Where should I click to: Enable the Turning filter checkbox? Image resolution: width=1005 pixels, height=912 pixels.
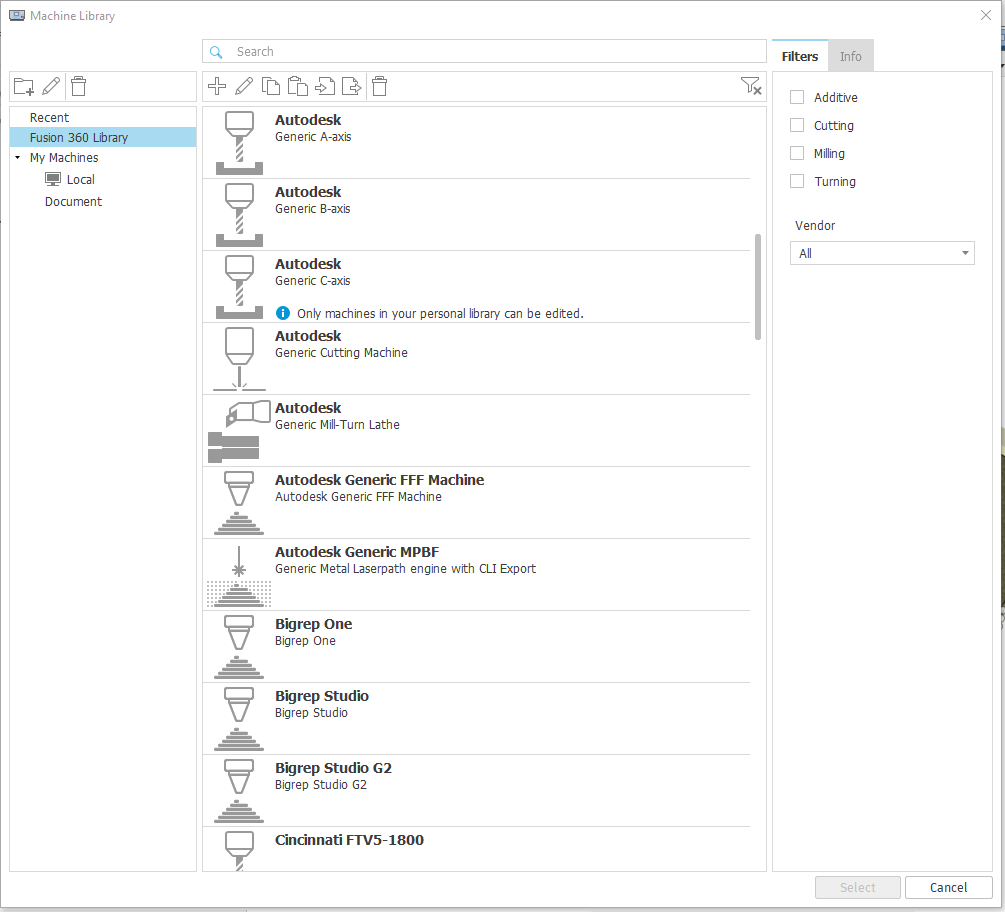[x=797, y=181]
